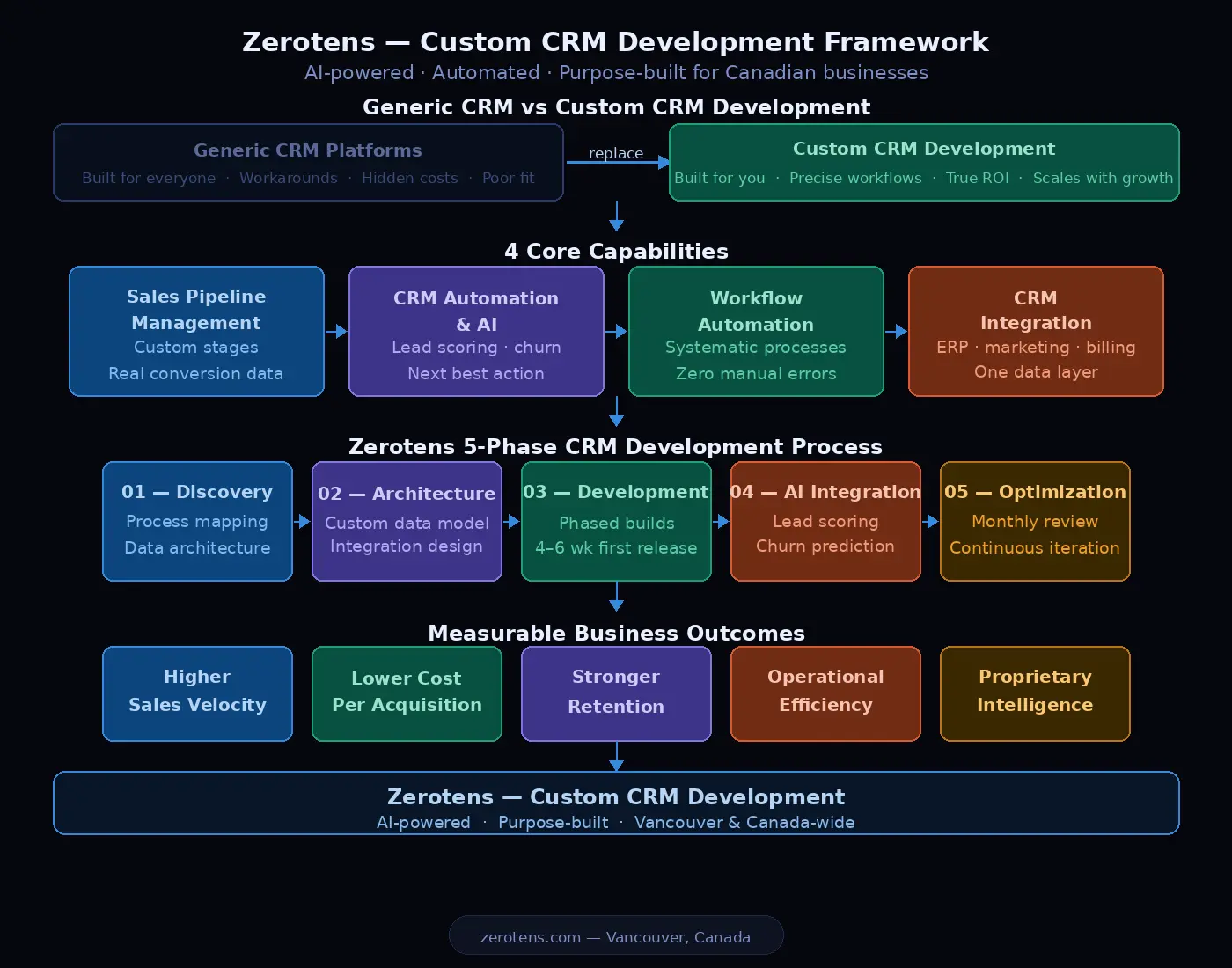Screen dimensions: 1232x968
Task: Click the 'Next best action' line
Action: click(476, 374)
